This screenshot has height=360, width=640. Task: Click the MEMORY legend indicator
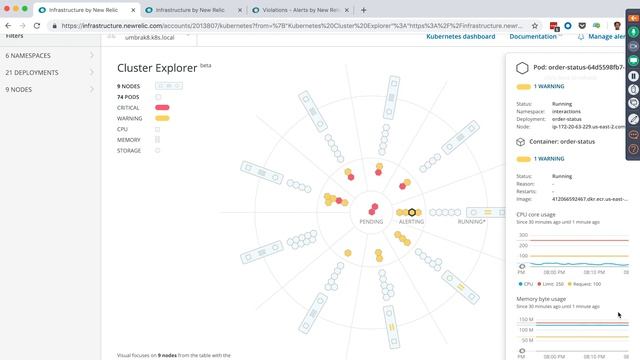click(158, 140)
